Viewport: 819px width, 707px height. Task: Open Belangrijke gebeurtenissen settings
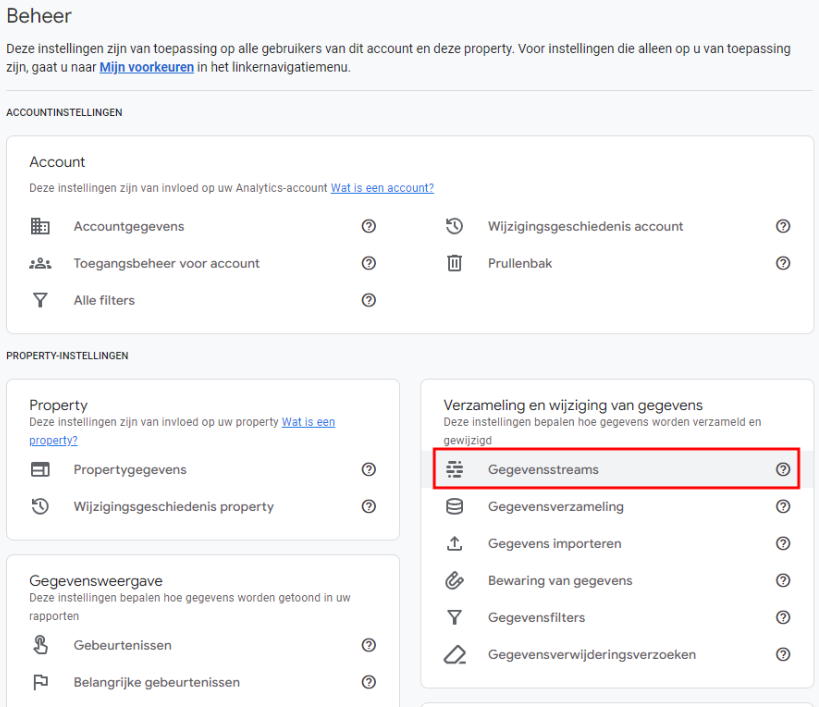click(x=156, y=682)
